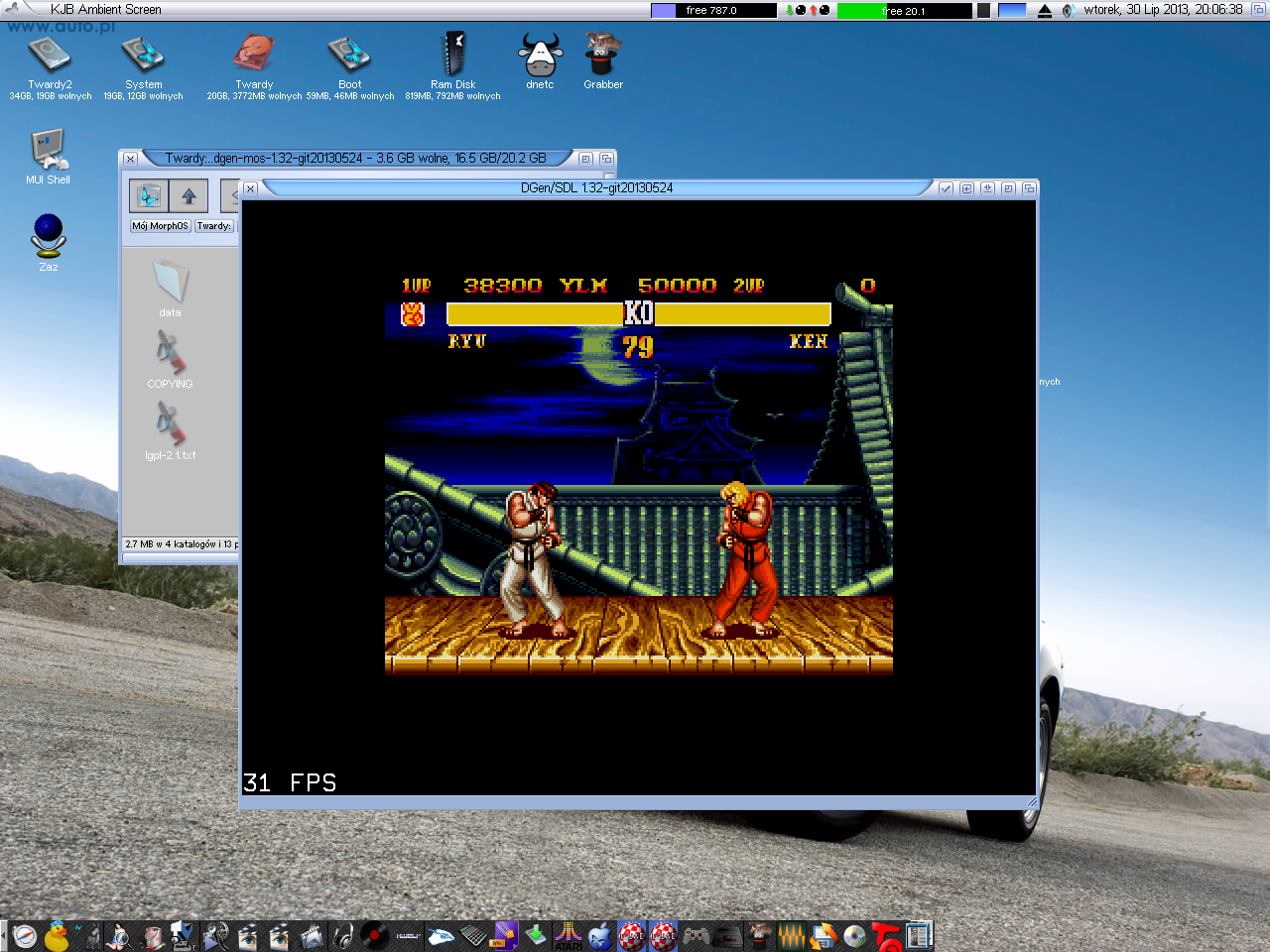Select the Mój MorphOS path button

pyautogui.click(x=160, y=226)
